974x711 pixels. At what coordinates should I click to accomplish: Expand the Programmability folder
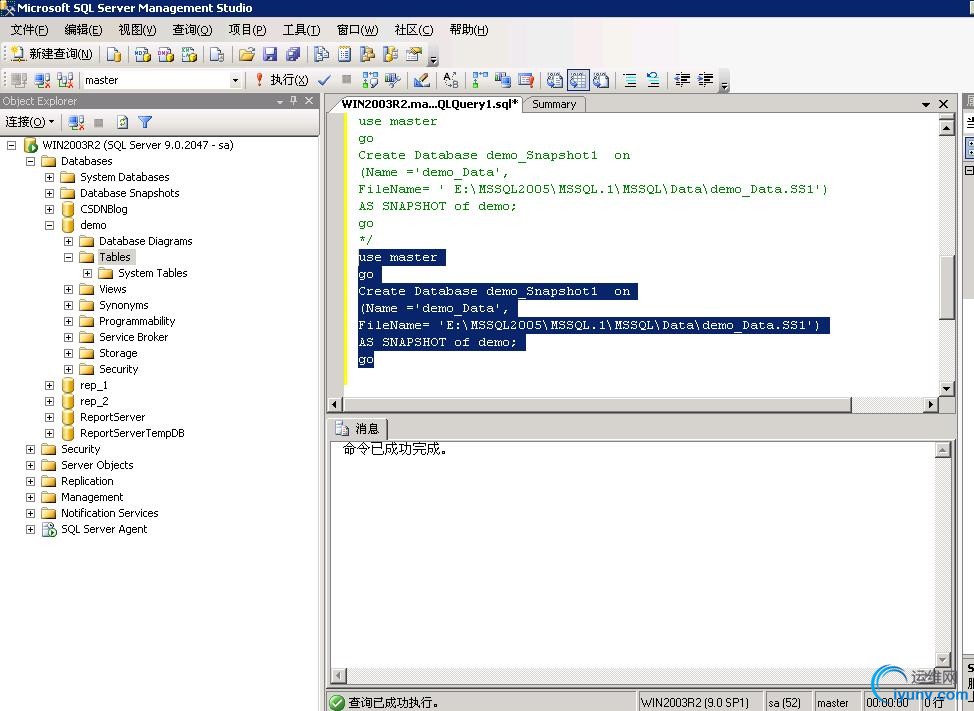pos(69,321)
